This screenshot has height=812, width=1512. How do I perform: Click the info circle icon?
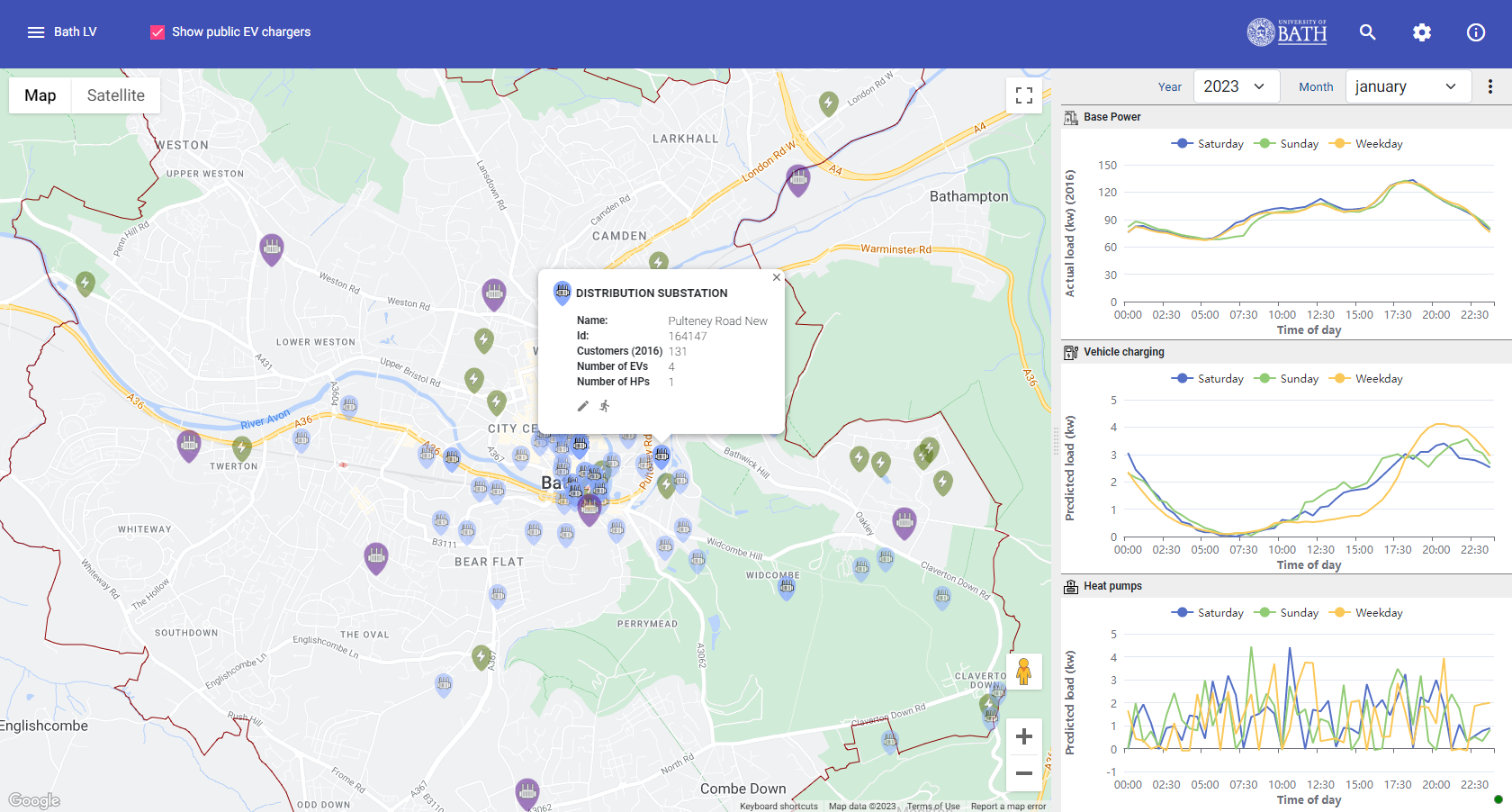[1475, 32]
